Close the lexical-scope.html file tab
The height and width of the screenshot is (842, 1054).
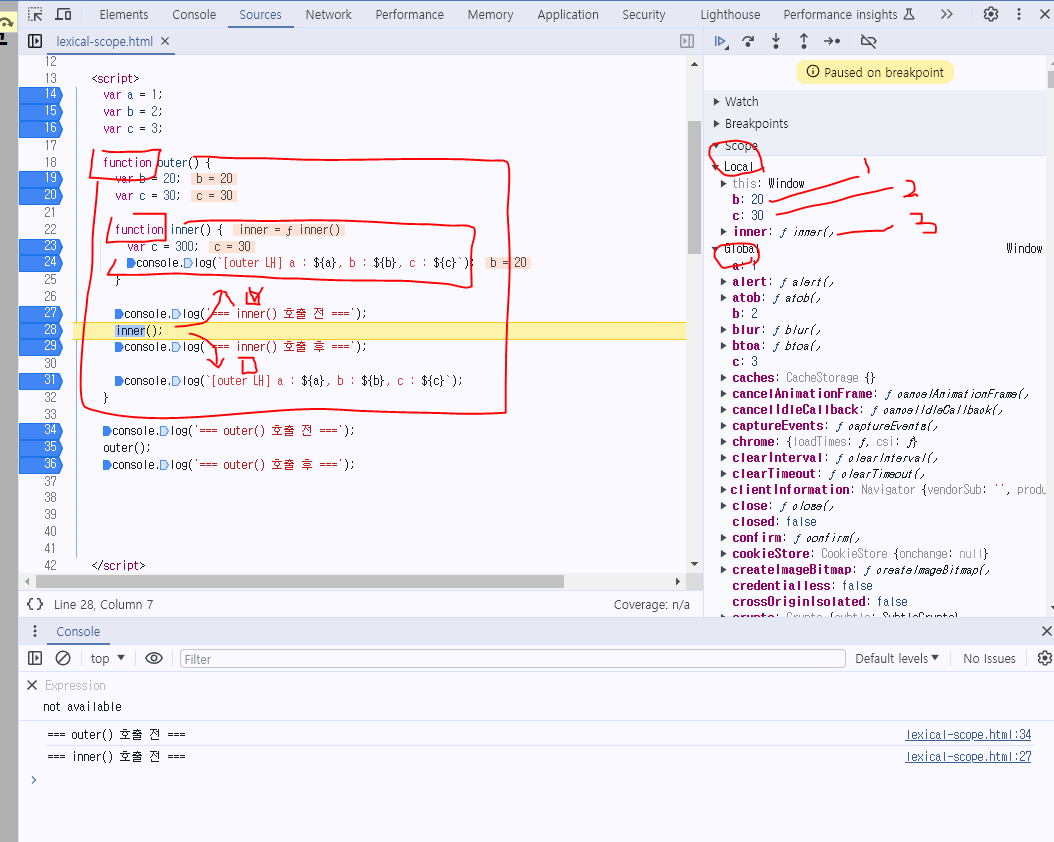pos(165,41)
